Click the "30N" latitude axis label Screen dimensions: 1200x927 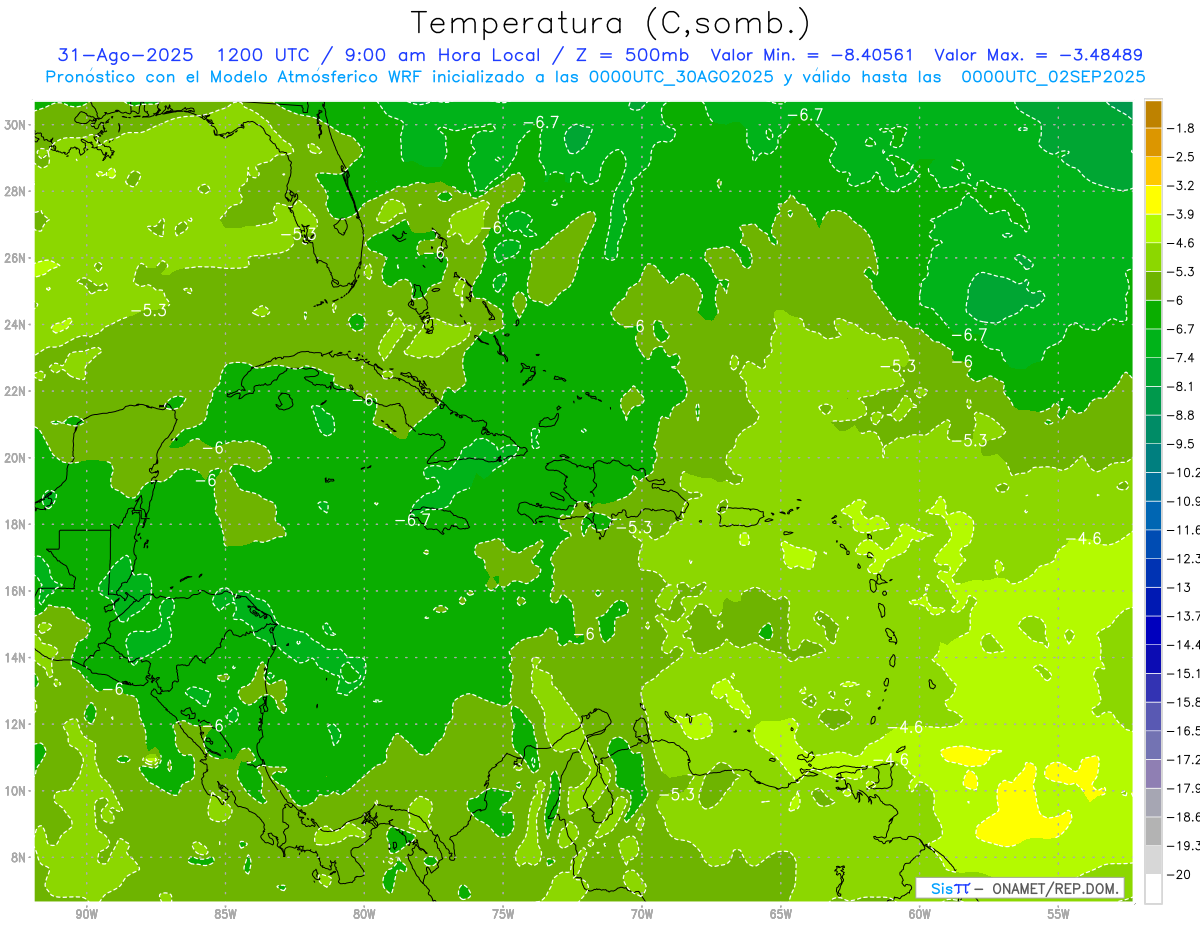15,125
